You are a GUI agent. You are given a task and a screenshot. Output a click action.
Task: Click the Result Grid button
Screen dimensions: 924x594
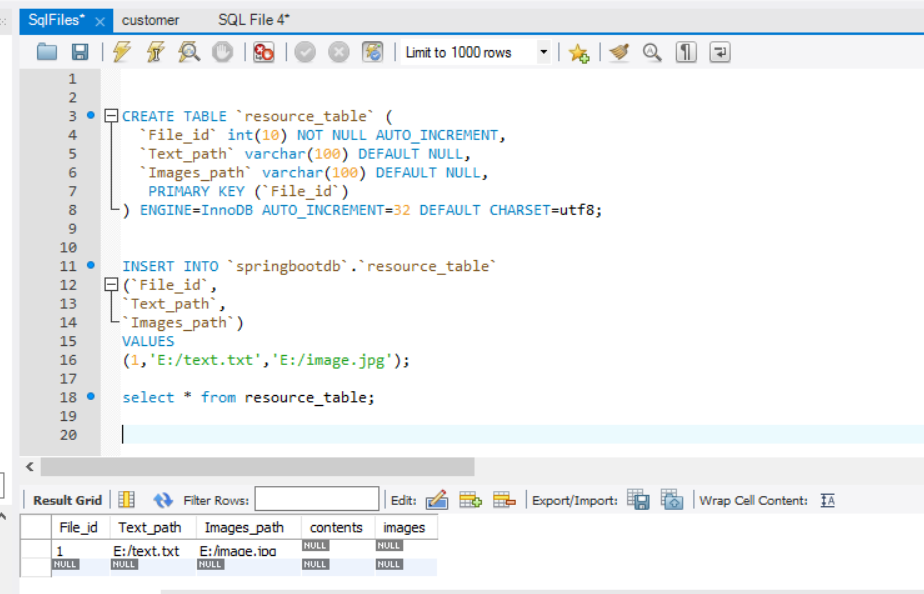[x=68, y=500]
